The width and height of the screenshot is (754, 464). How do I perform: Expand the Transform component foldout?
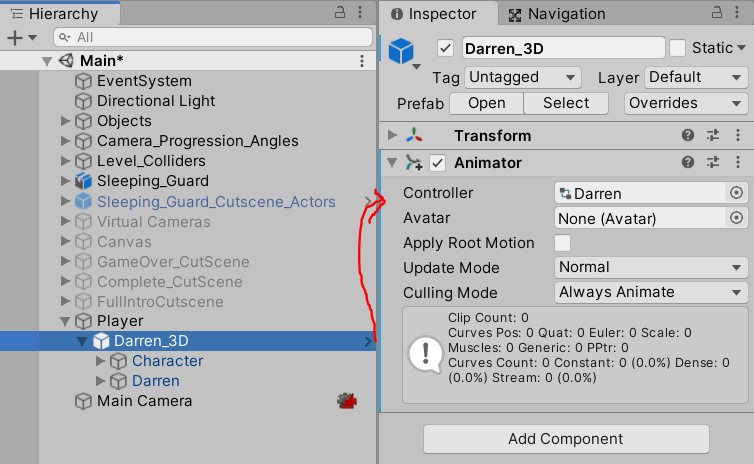pyautogui.click(x=392, y=136)
